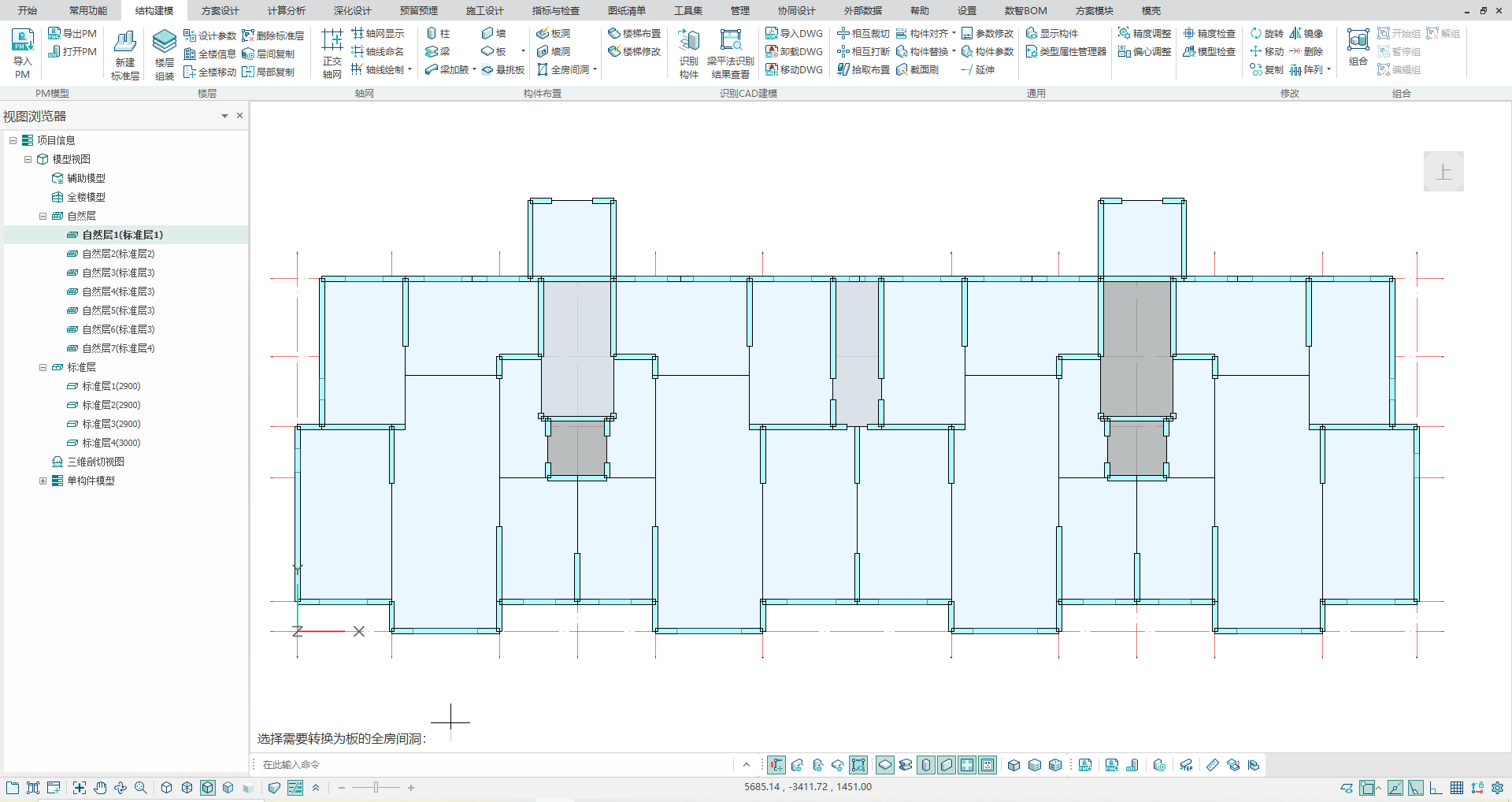
Task: Click the 楼梯布置 stair layout tool
Action: pos(634,33)
